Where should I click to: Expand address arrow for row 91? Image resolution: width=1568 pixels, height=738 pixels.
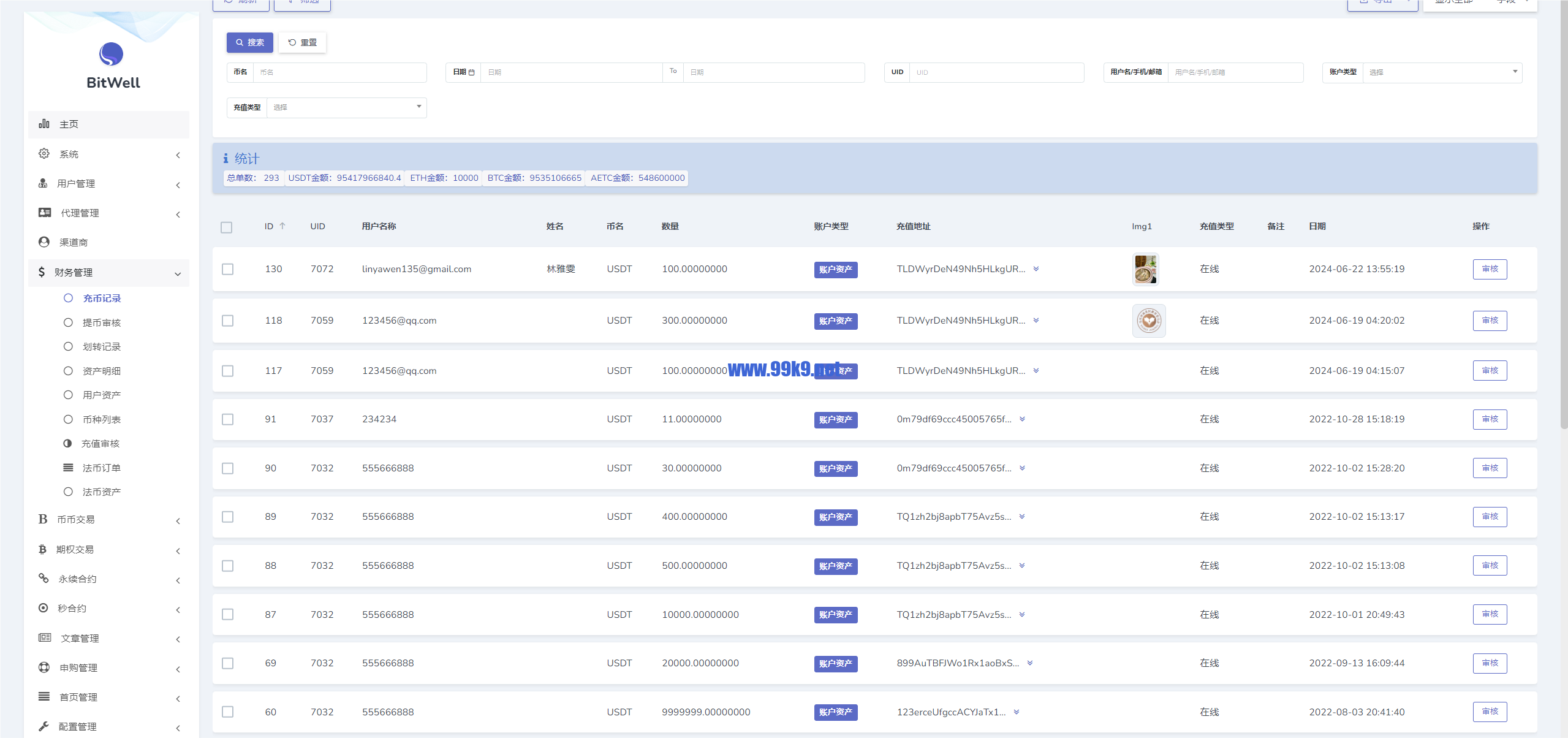tap(1022, 419)
